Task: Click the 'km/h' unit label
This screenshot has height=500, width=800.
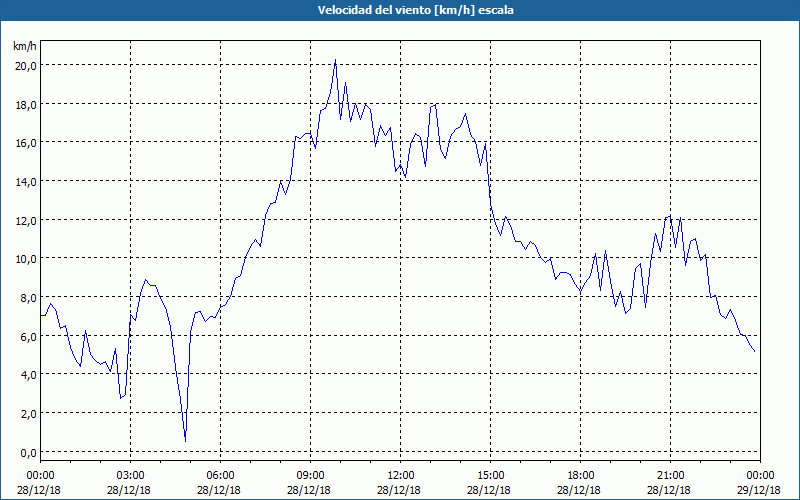Action: pyautogui.click(x=24, y=46)
